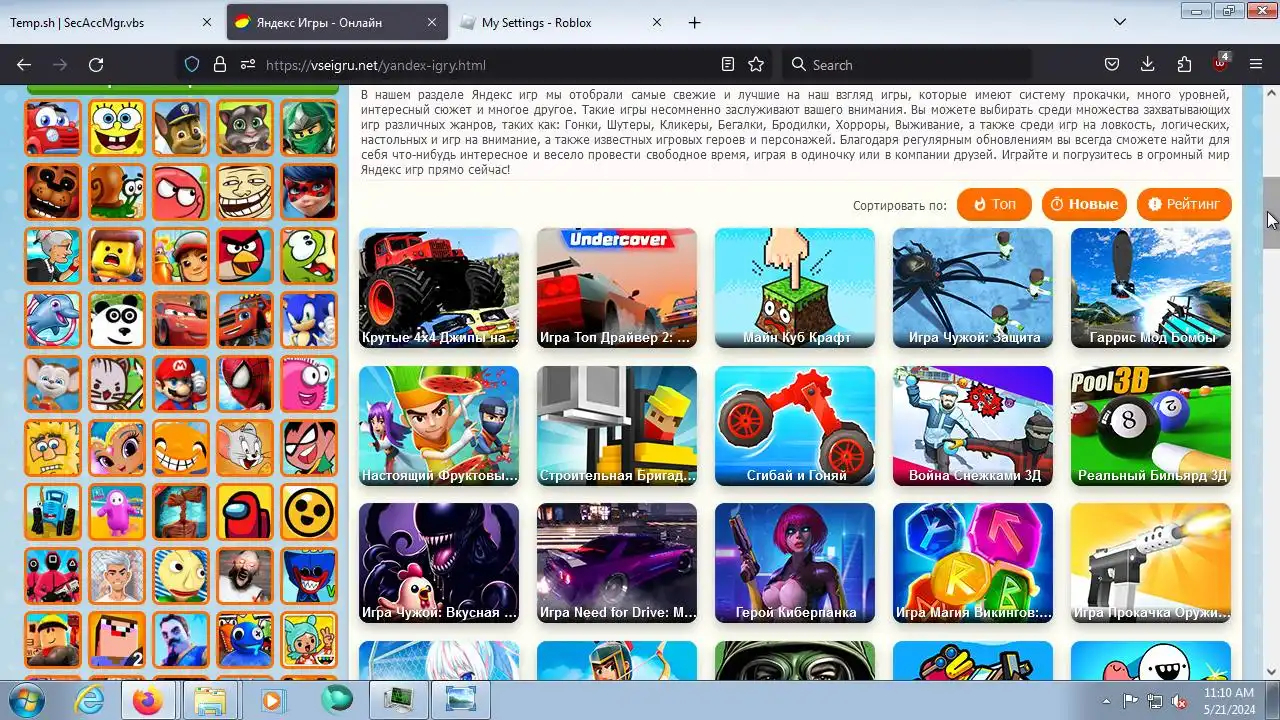
Task: Open the Baldi teacher category icon
Action: coord(181,575)
